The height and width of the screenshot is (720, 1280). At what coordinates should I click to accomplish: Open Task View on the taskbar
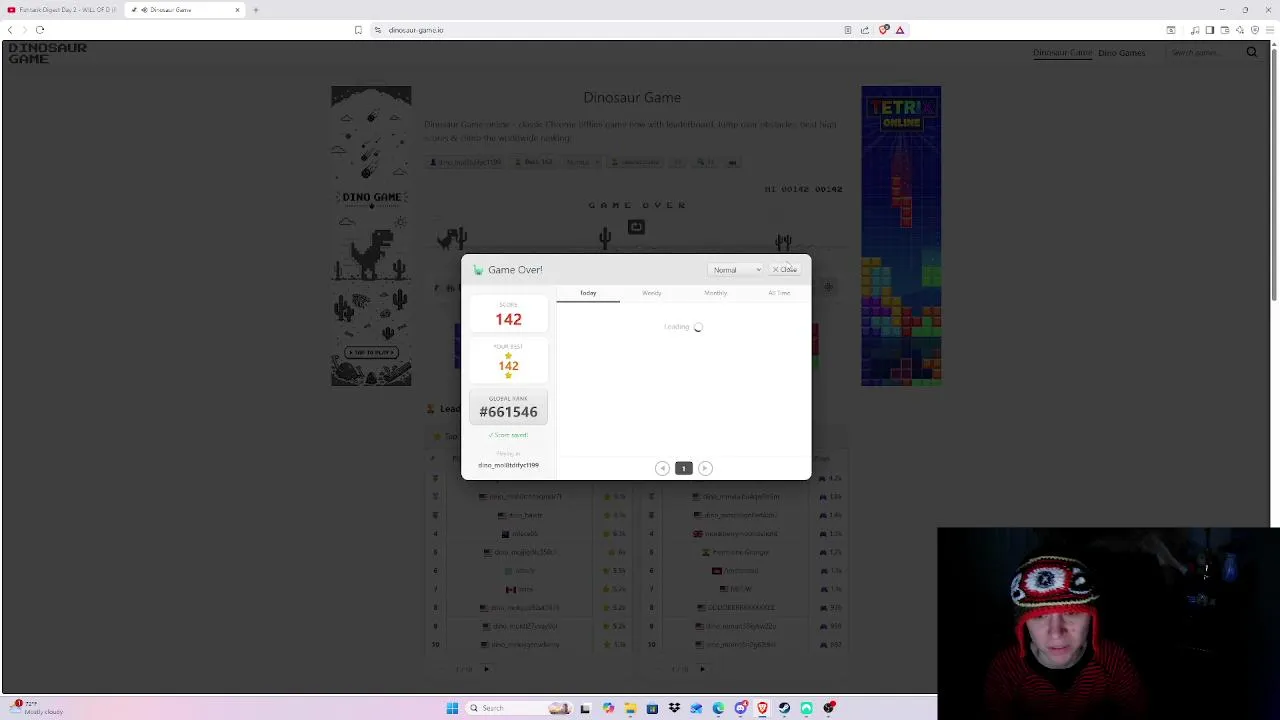585,708
